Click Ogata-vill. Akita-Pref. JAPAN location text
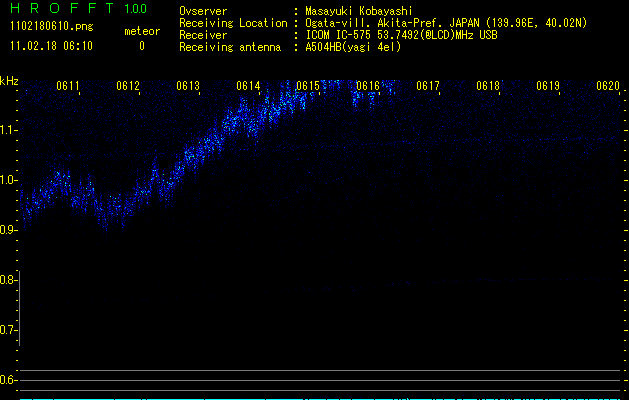 (x=446, y=23)
